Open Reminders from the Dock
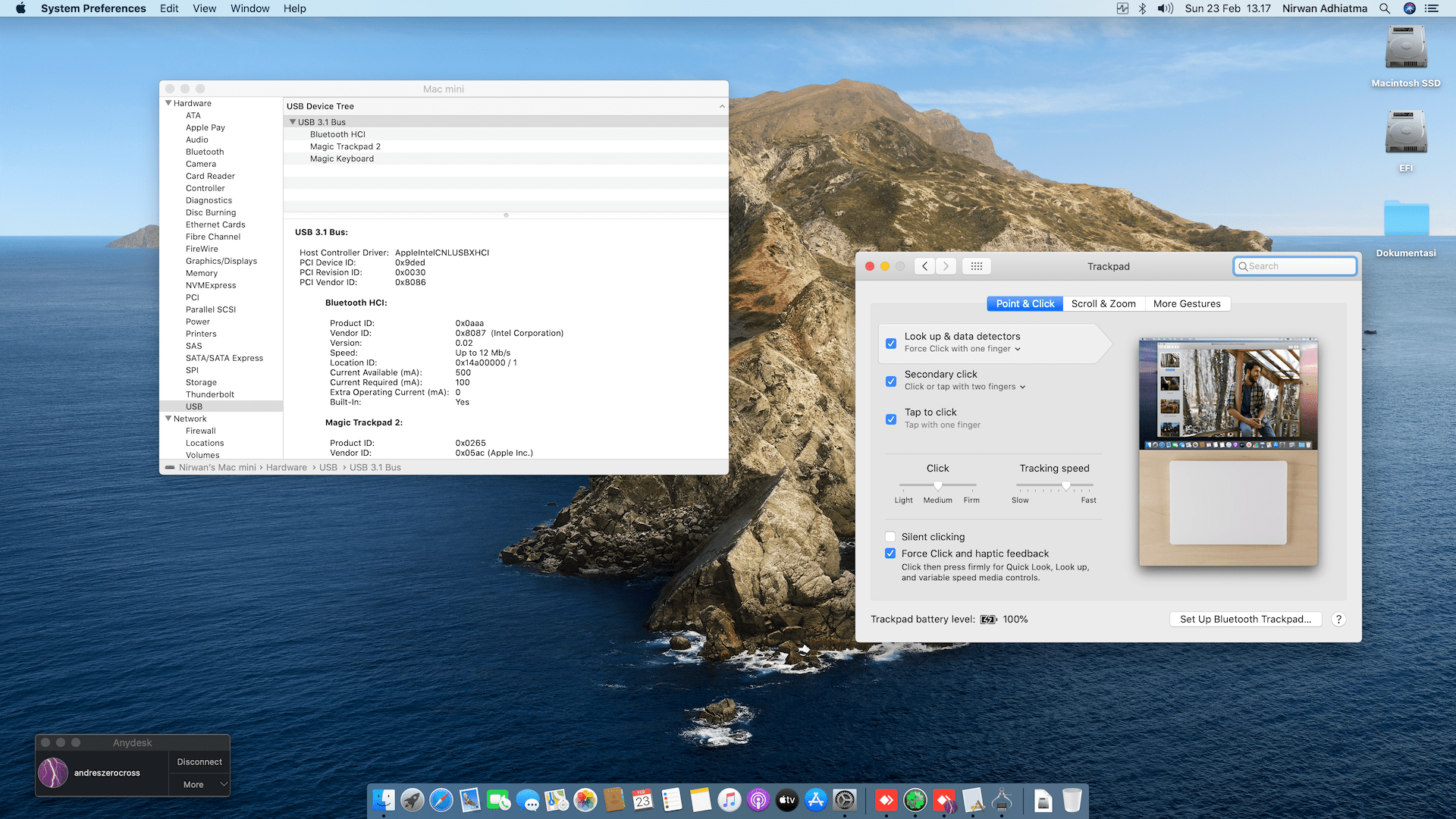Viewport: 1456px width, 819px height. click(672, 800)
